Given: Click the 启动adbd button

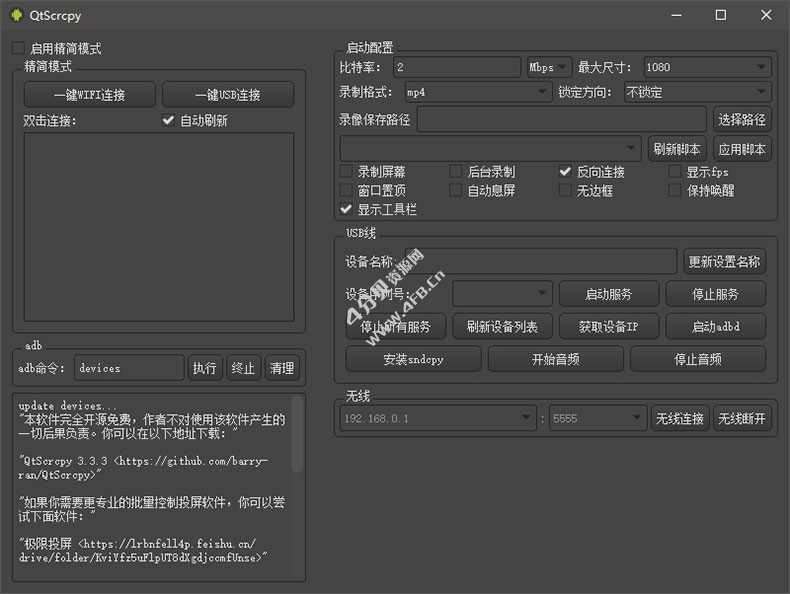Looking at the screenshot, I should (715, 326).
